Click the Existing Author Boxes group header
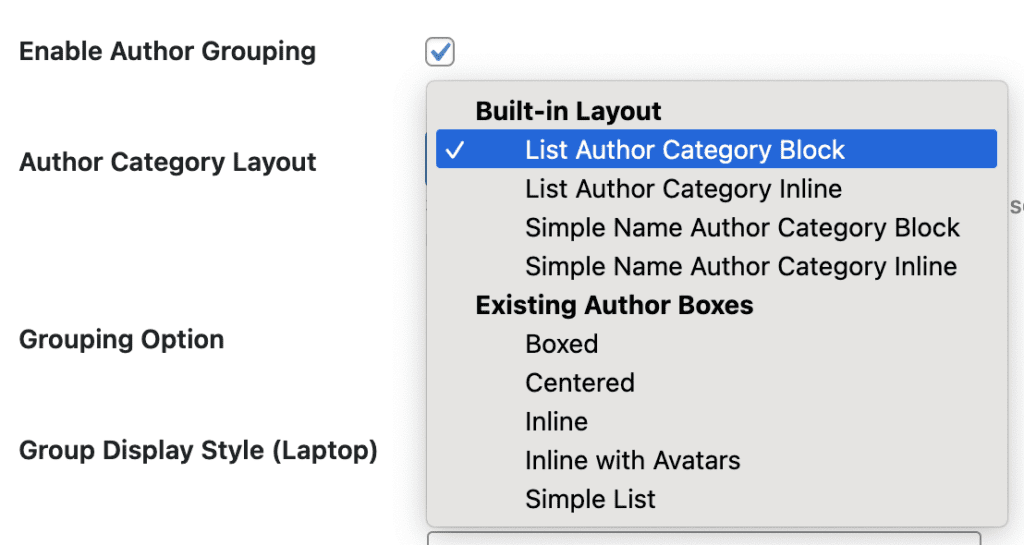The image size is (1024, 545). 614,305
